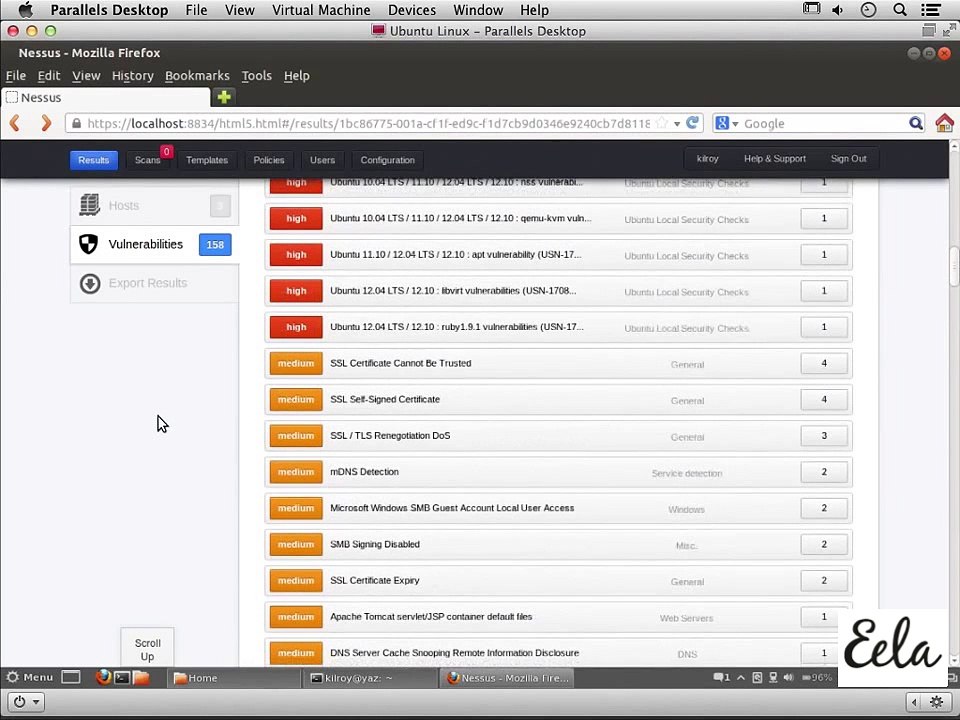Open the Users page
This screenshot has height=720, width=960.
pyautogui.click(x=323, y=160)
